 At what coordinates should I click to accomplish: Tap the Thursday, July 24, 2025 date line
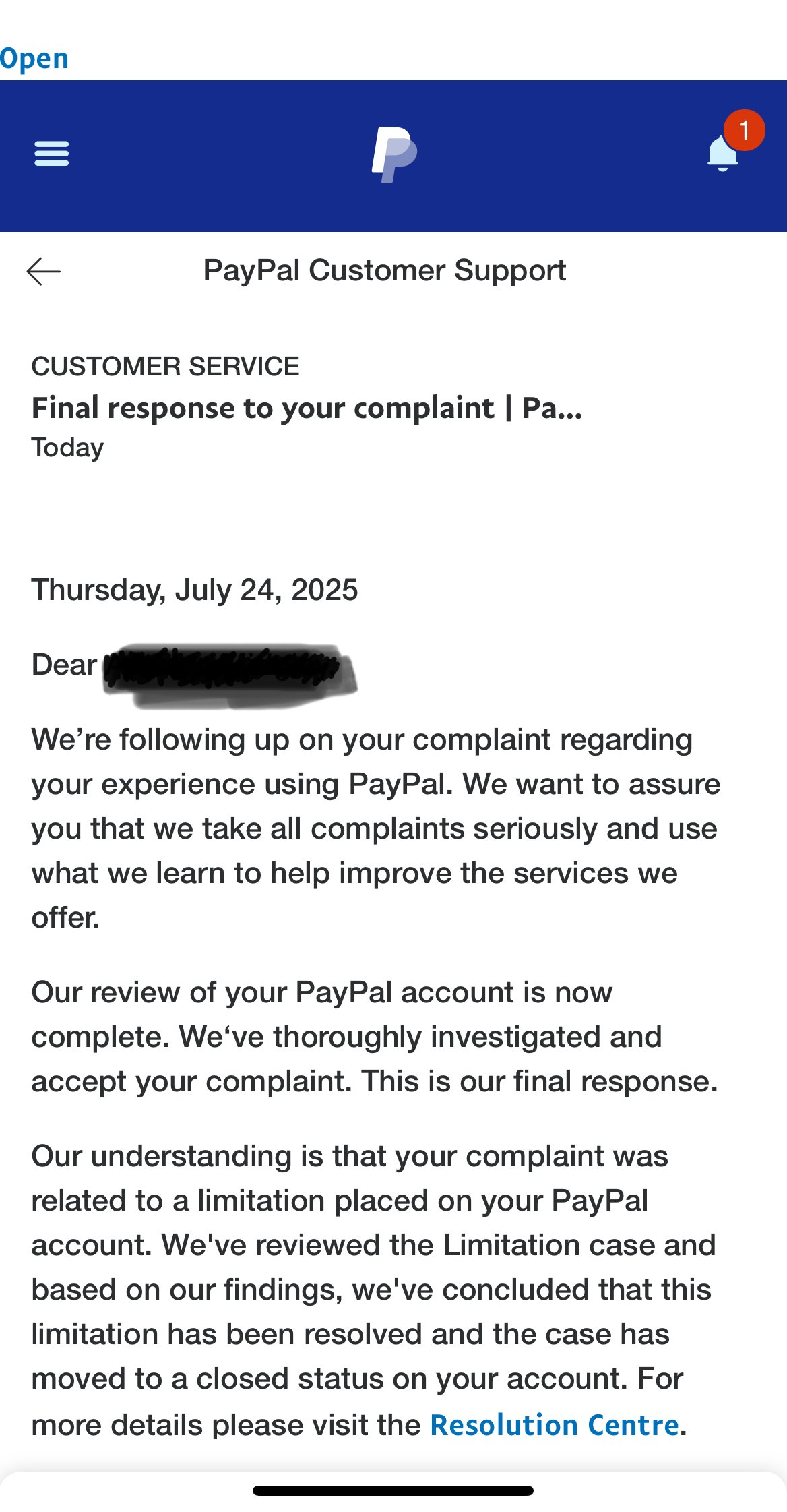pos(195,590)
